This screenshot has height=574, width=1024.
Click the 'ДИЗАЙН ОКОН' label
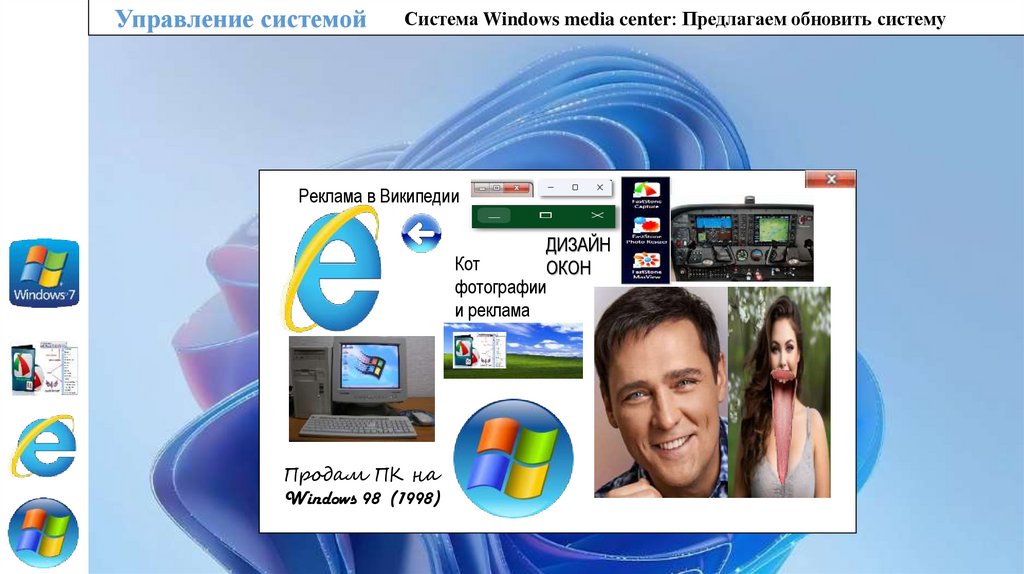tap(578, 256)
